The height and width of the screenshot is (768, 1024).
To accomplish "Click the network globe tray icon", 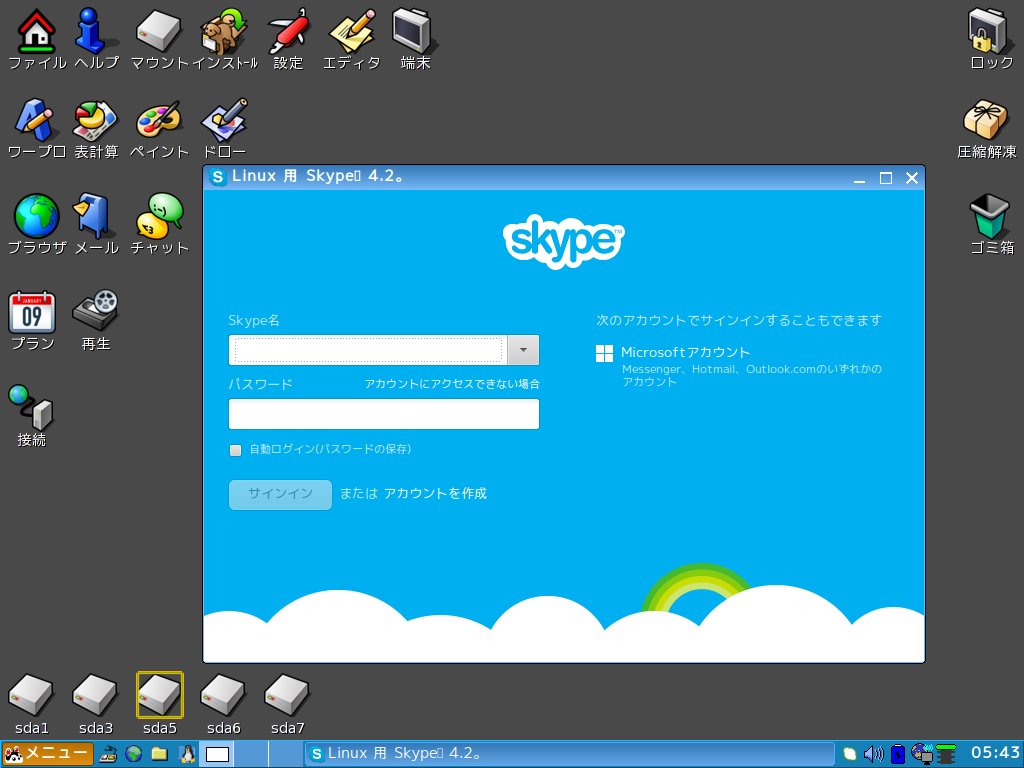I will click(x=922, y=754).
